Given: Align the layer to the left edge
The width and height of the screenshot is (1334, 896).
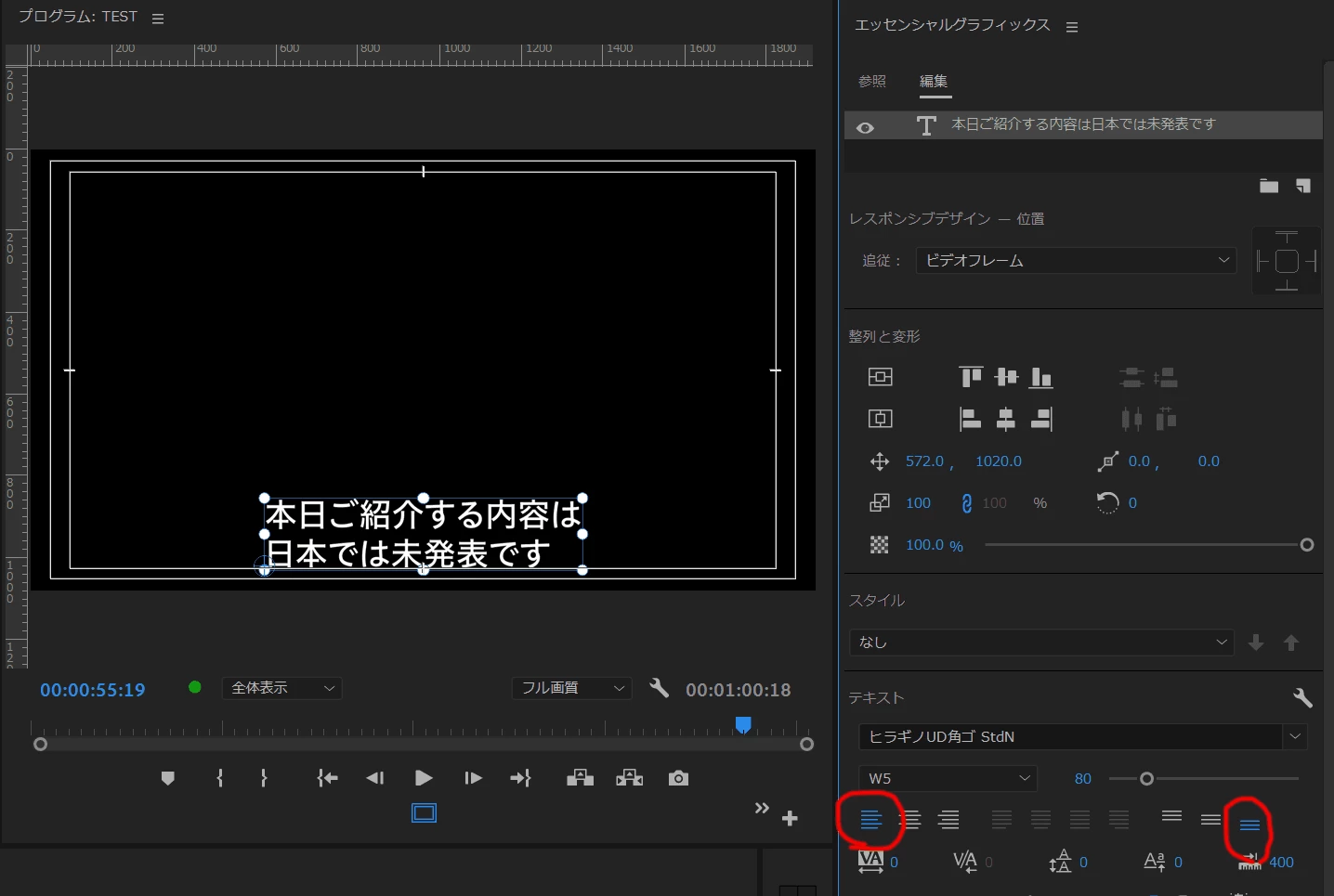Looking at the screenshot, I should point(971,420).
